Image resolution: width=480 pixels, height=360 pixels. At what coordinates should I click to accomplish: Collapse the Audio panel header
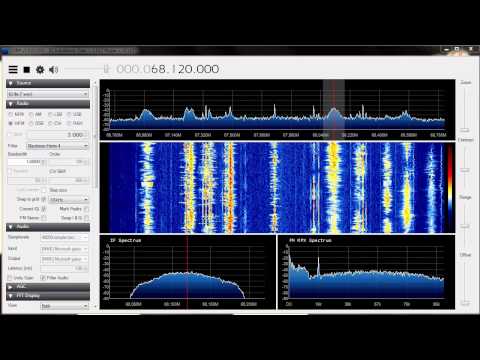pyautogui.click(x=48, y=227)
